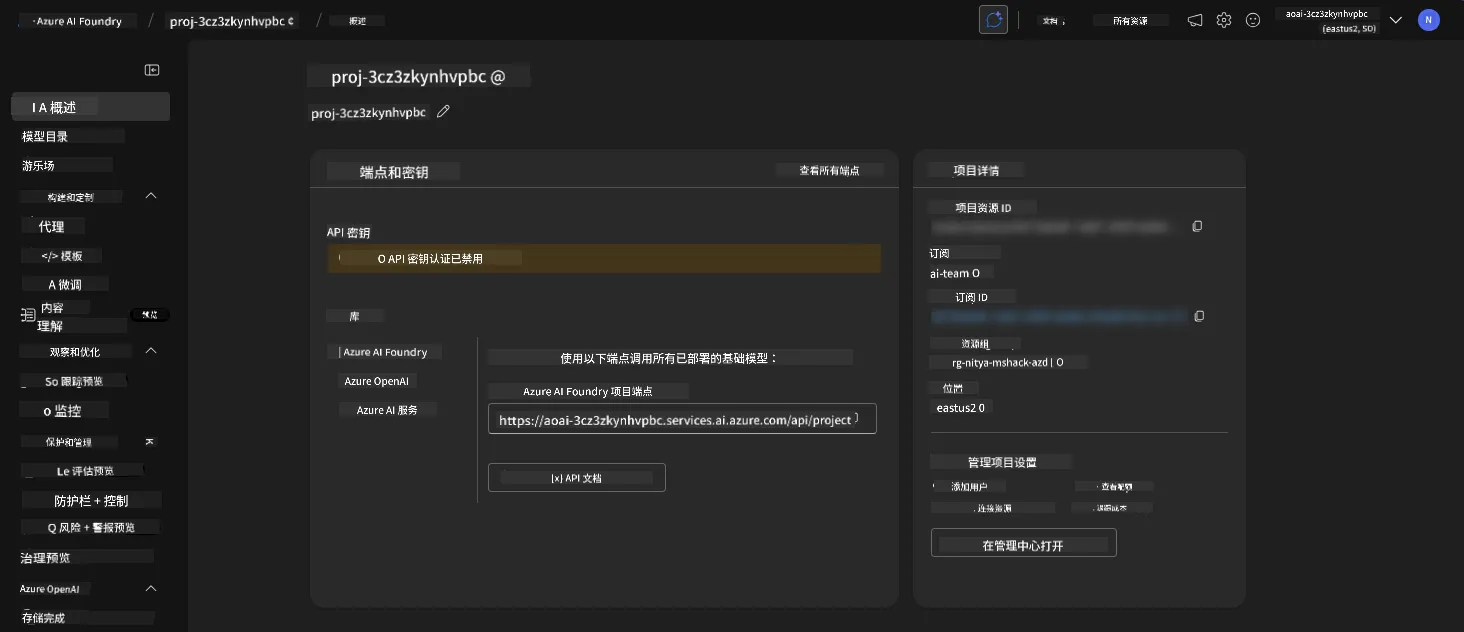Open the Copilot chat icon in header

point(993,20)
